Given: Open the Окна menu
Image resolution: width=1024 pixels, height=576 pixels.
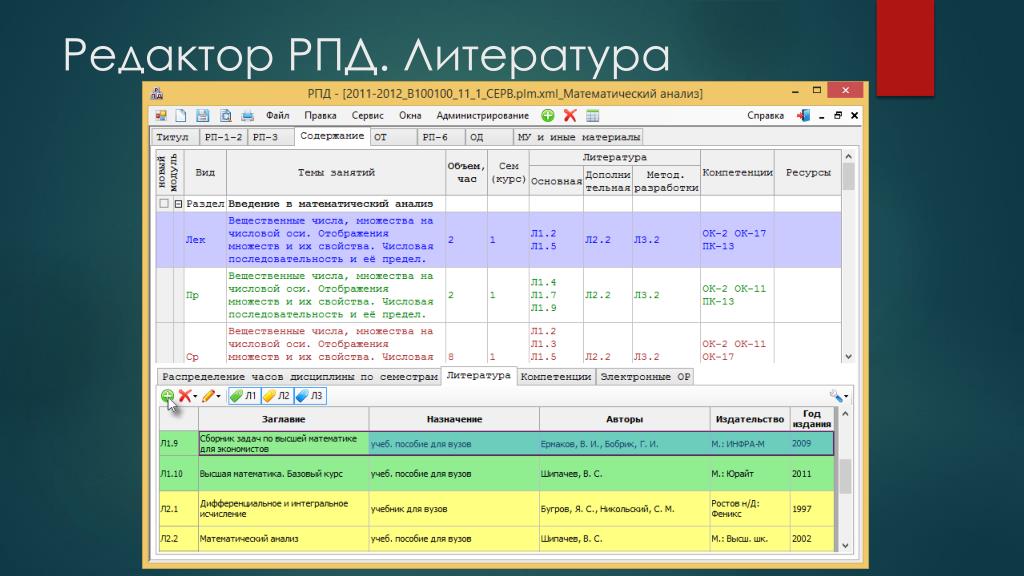Looking at the screenshot, I should click(410, 116).
